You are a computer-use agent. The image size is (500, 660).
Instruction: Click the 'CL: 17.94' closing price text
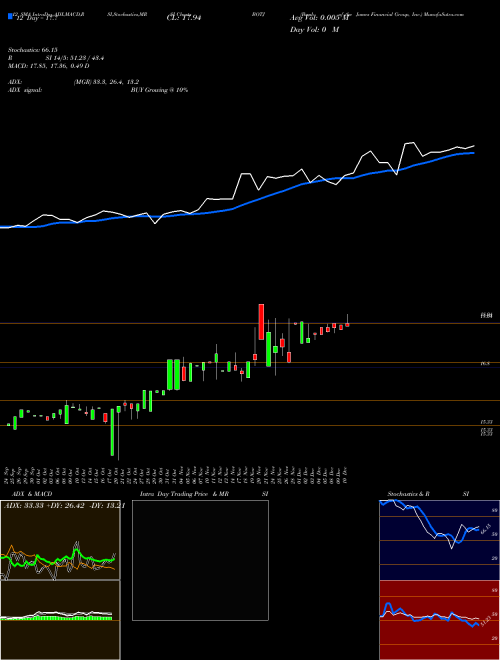184,18
